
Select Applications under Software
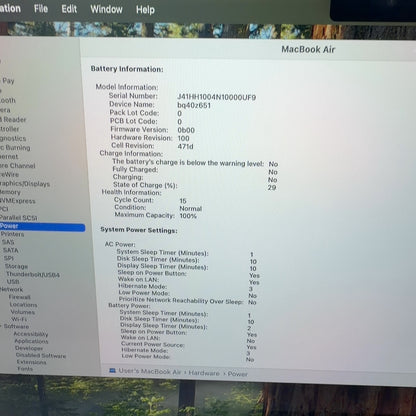[x=31, y=341]
